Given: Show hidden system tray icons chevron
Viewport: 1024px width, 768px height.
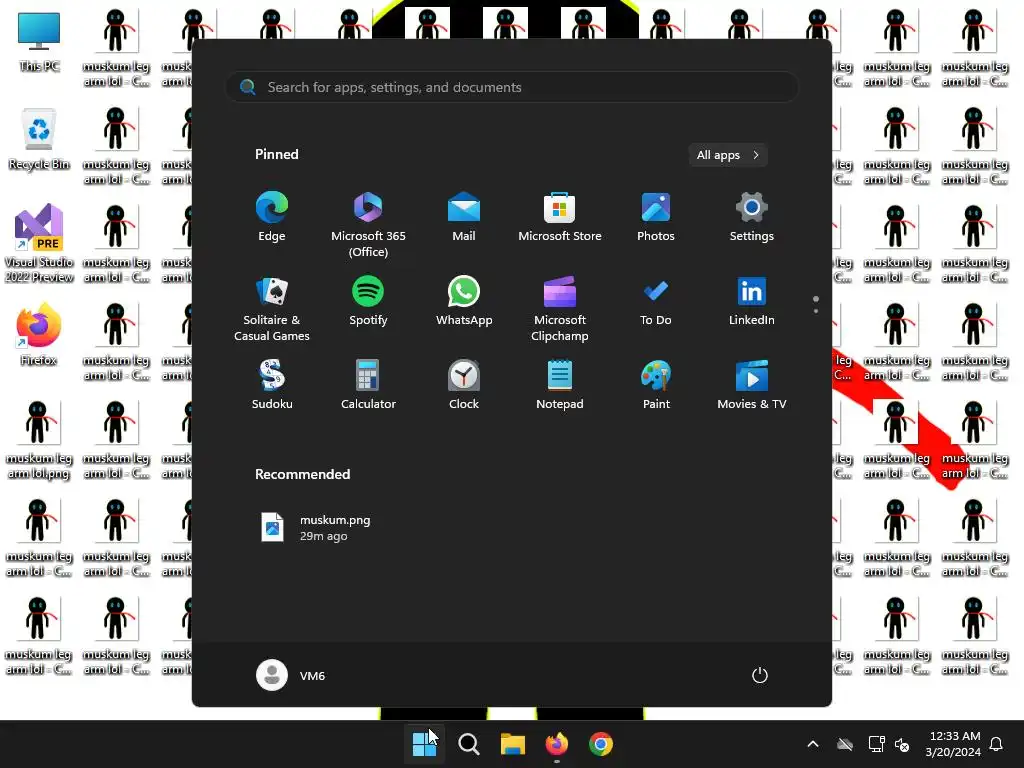Looking at the screenshot, I should coord(813,744).
